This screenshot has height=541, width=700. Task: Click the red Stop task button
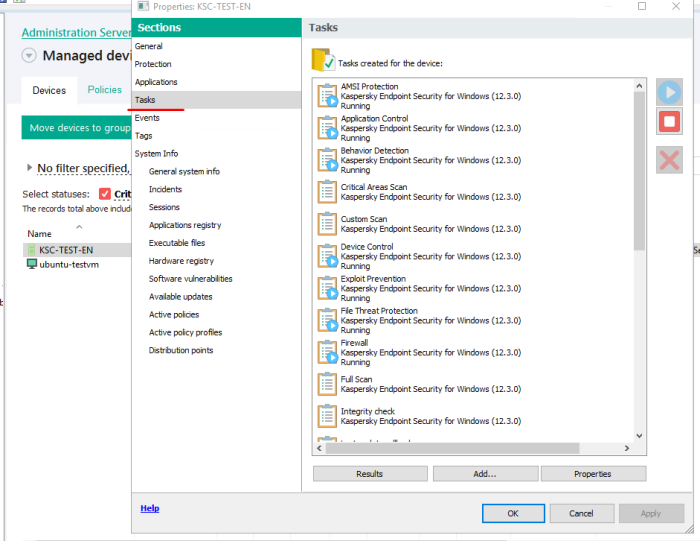coord(669,121)
